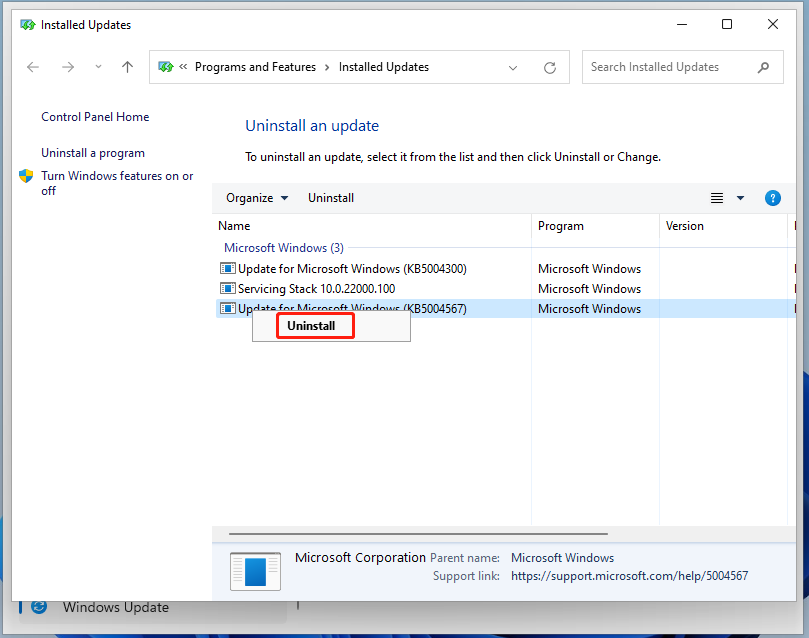Screen dimensions: 809x638
Task: Click Microsoft Windows program cell for KB5004300
Action: pyautogui.click(x=589, y=269)
